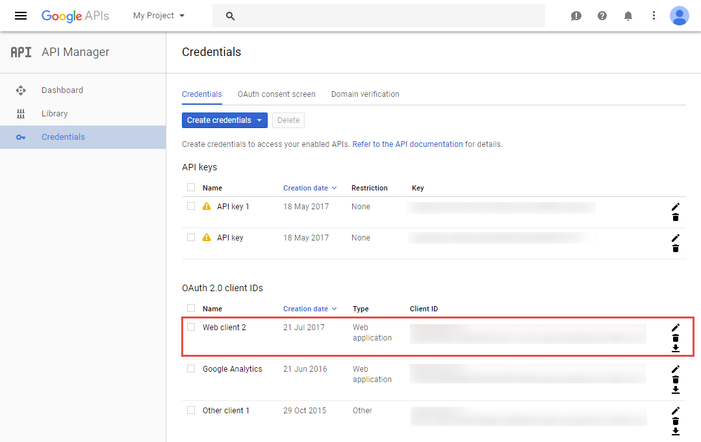This screenshot has height=442, width=701.
Task: Select the Google Analytics row checkbox
Action: [x=191, y=369]
